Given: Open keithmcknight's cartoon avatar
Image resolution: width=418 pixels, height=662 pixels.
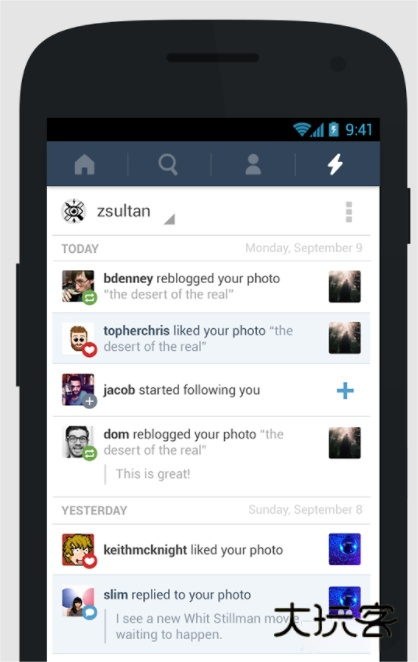Looking at the screenshot, I should click(x=79, y=550).
